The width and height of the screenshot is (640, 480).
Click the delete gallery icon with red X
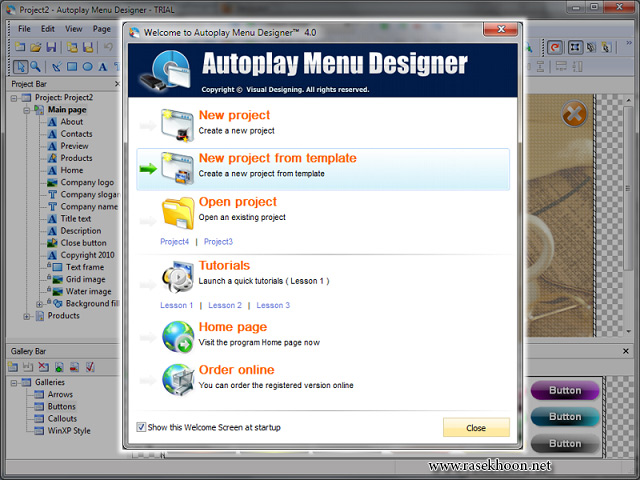point(43,367)
